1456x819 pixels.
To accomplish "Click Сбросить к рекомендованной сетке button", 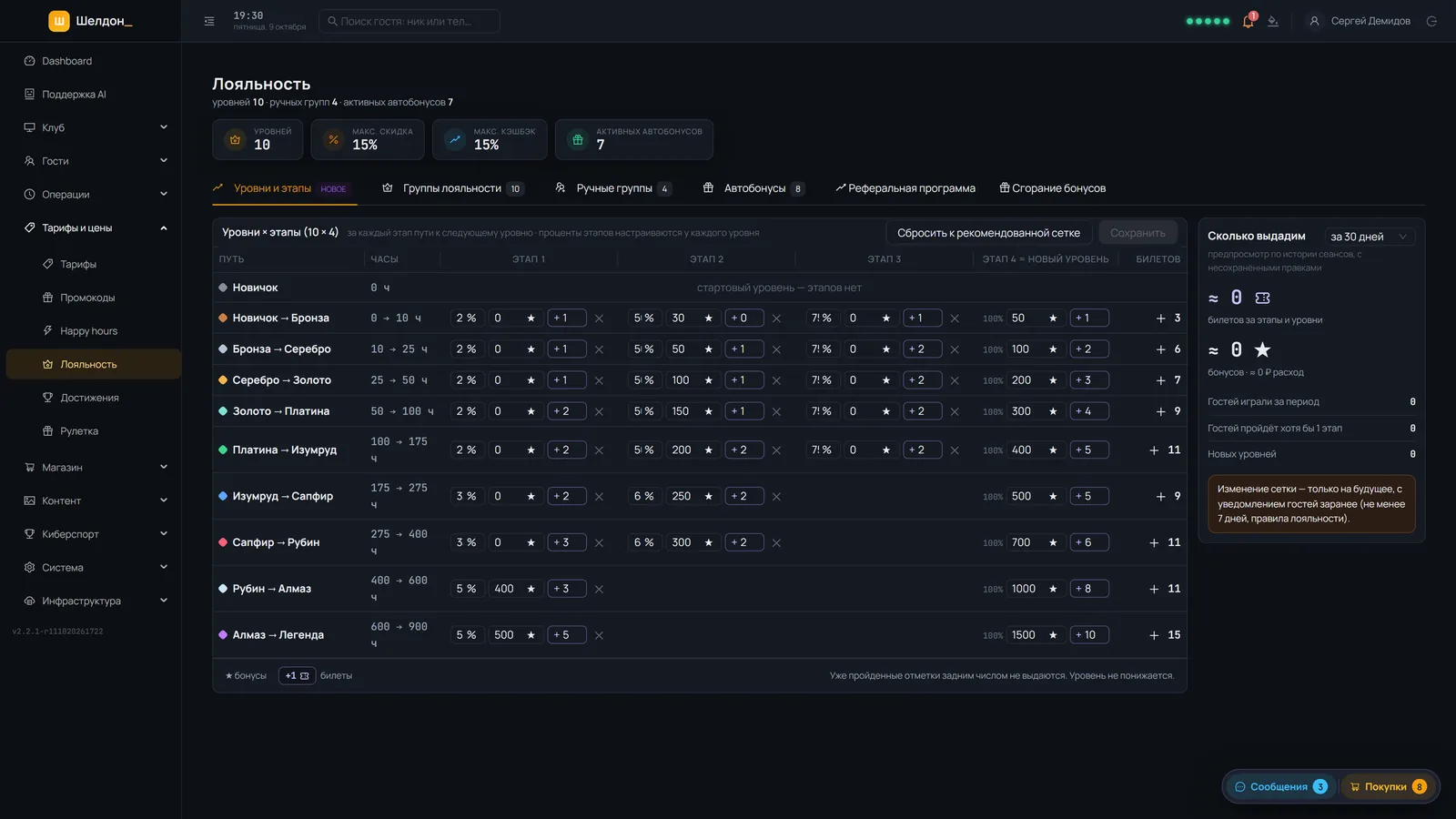I will [988, 233].
